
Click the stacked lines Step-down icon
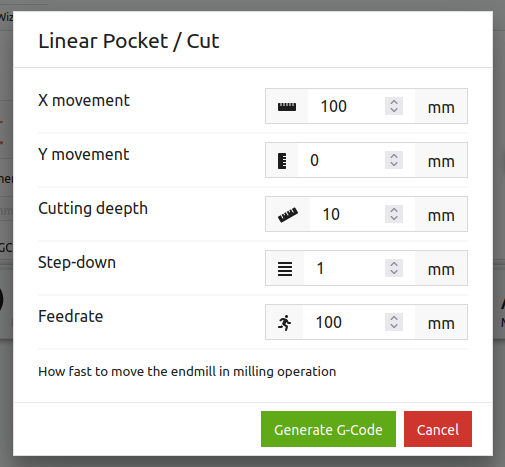point(285,269)
